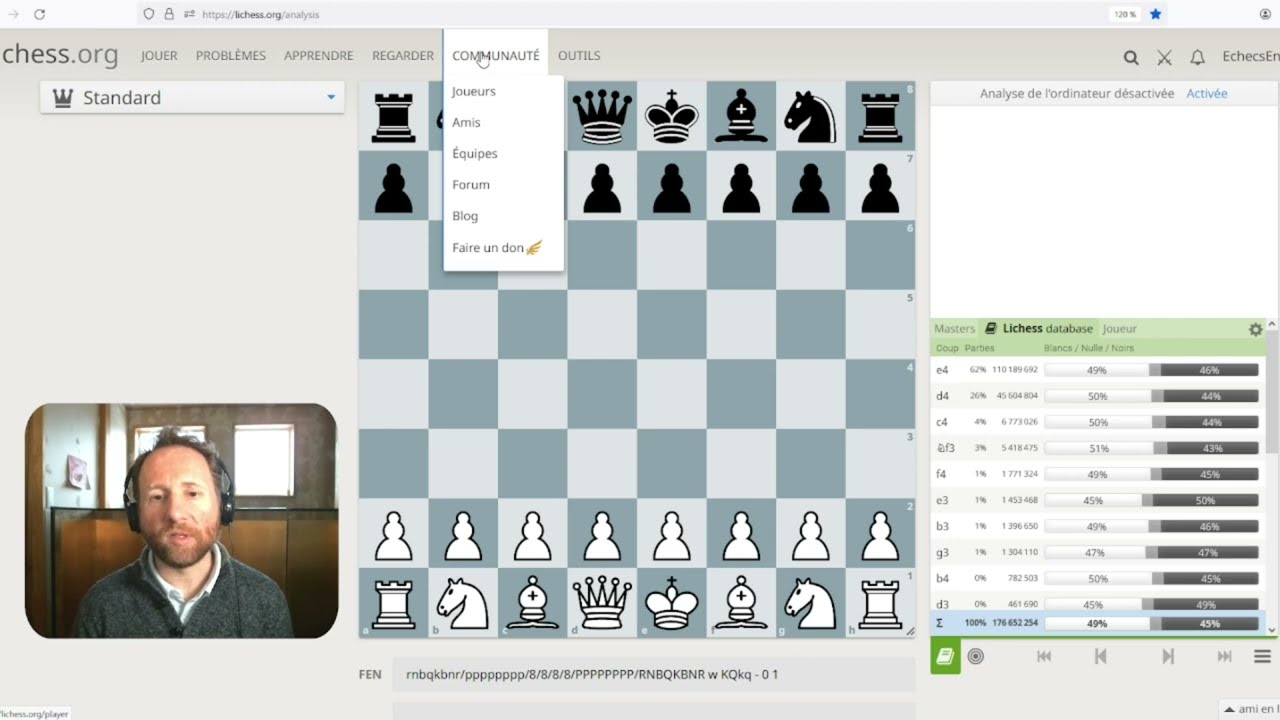Play c4 from the explorer list

pyautogui.click(x=1098, y=422)
